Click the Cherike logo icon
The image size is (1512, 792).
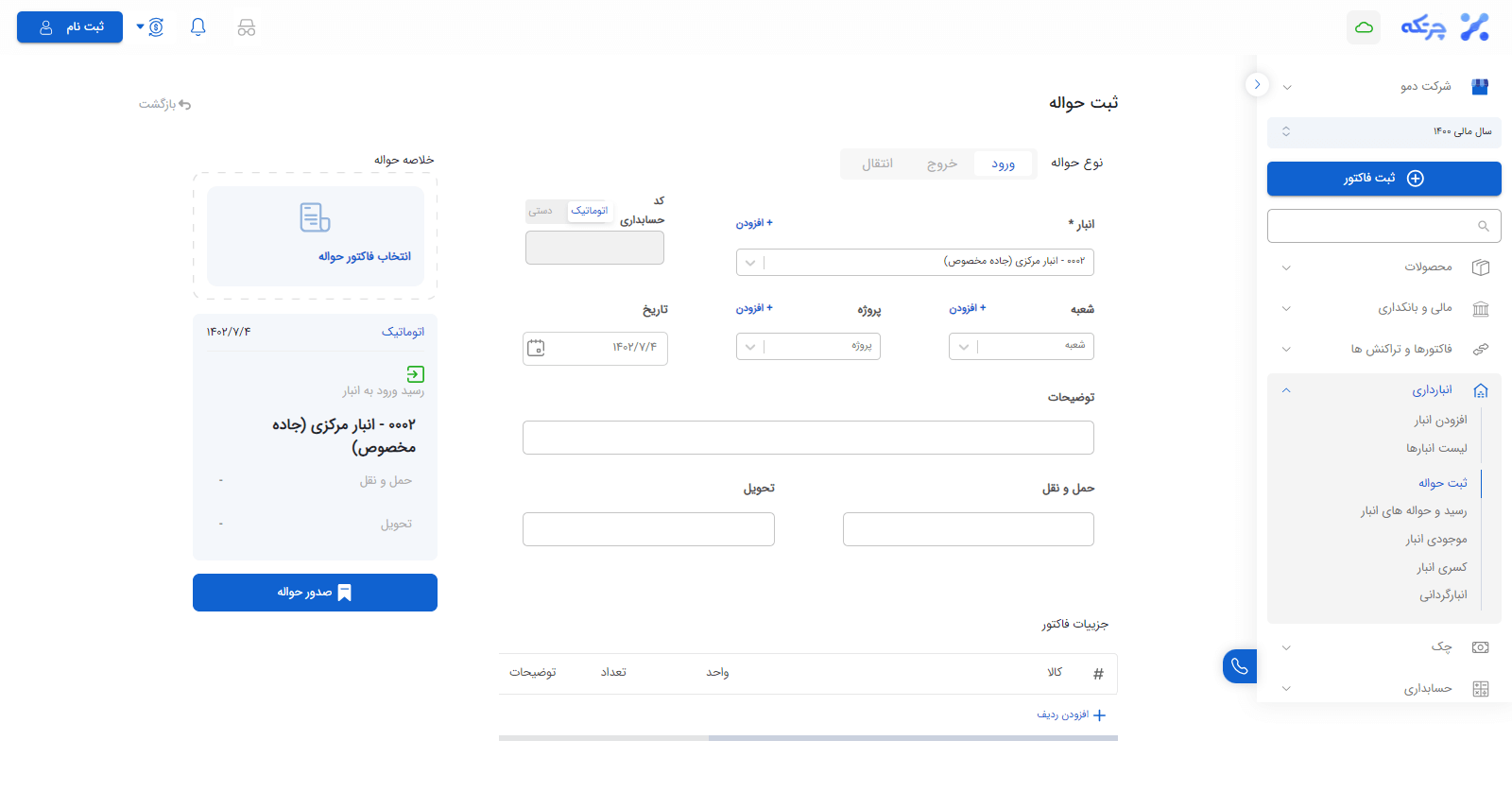tap(1474, 27)
